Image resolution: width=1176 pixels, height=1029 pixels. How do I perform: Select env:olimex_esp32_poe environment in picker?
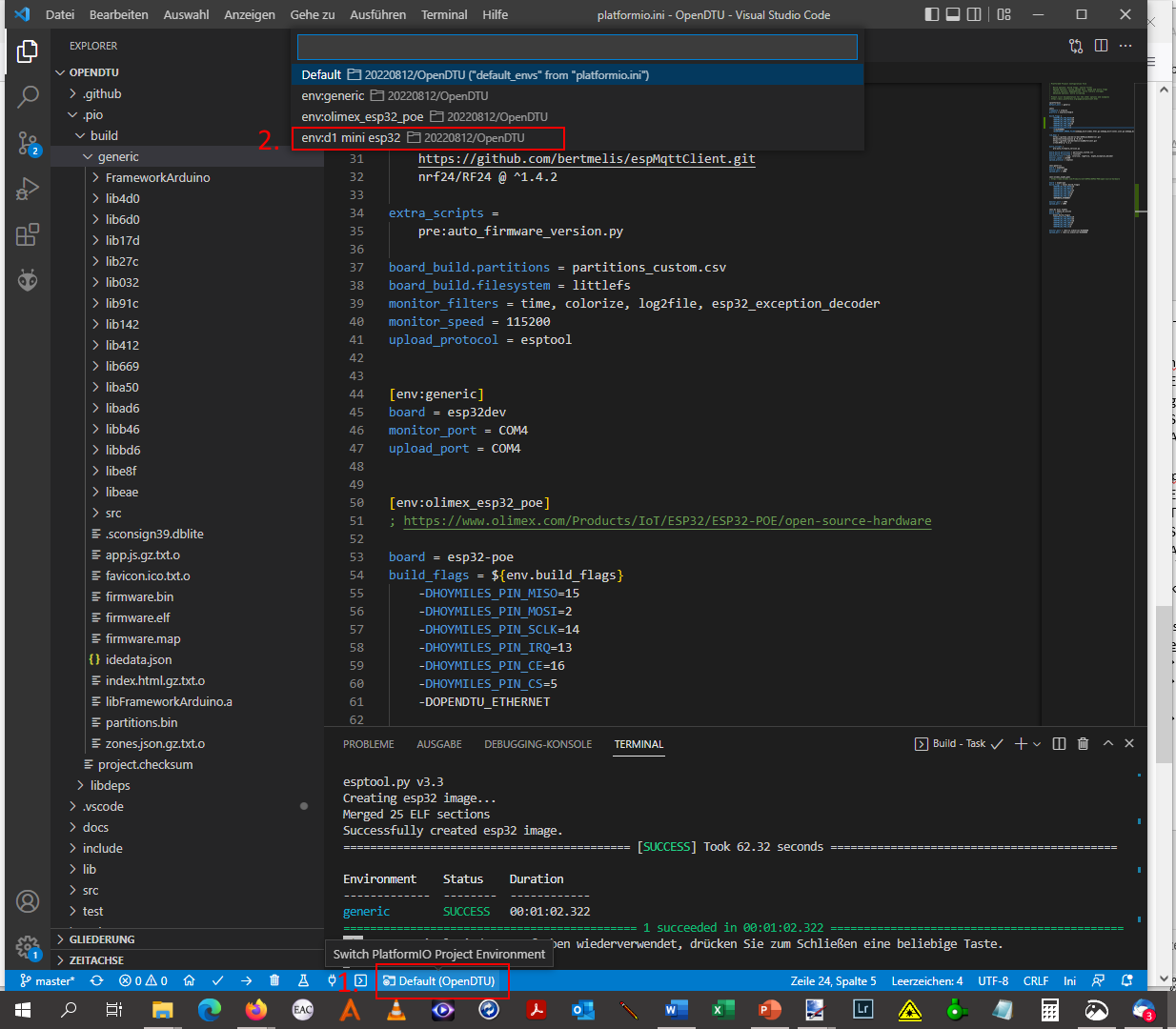(578, 116)
